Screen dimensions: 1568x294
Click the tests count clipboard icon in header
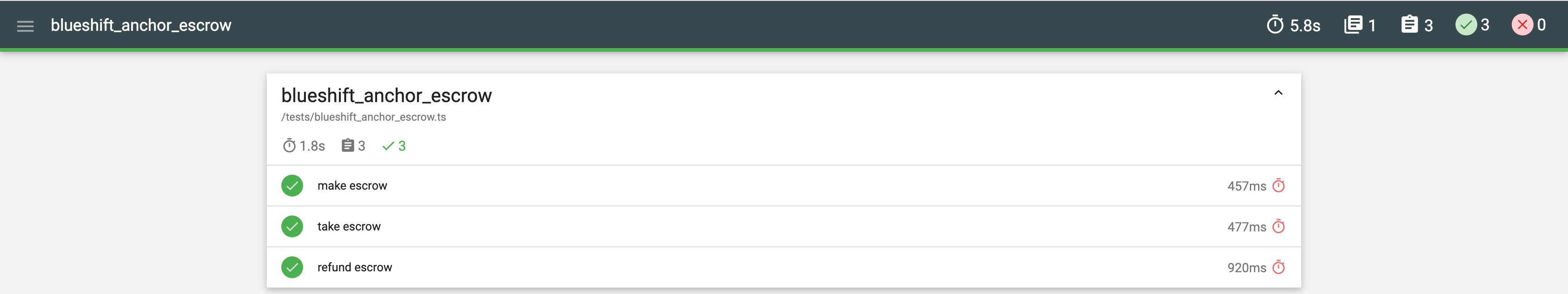coord(1409,25)
